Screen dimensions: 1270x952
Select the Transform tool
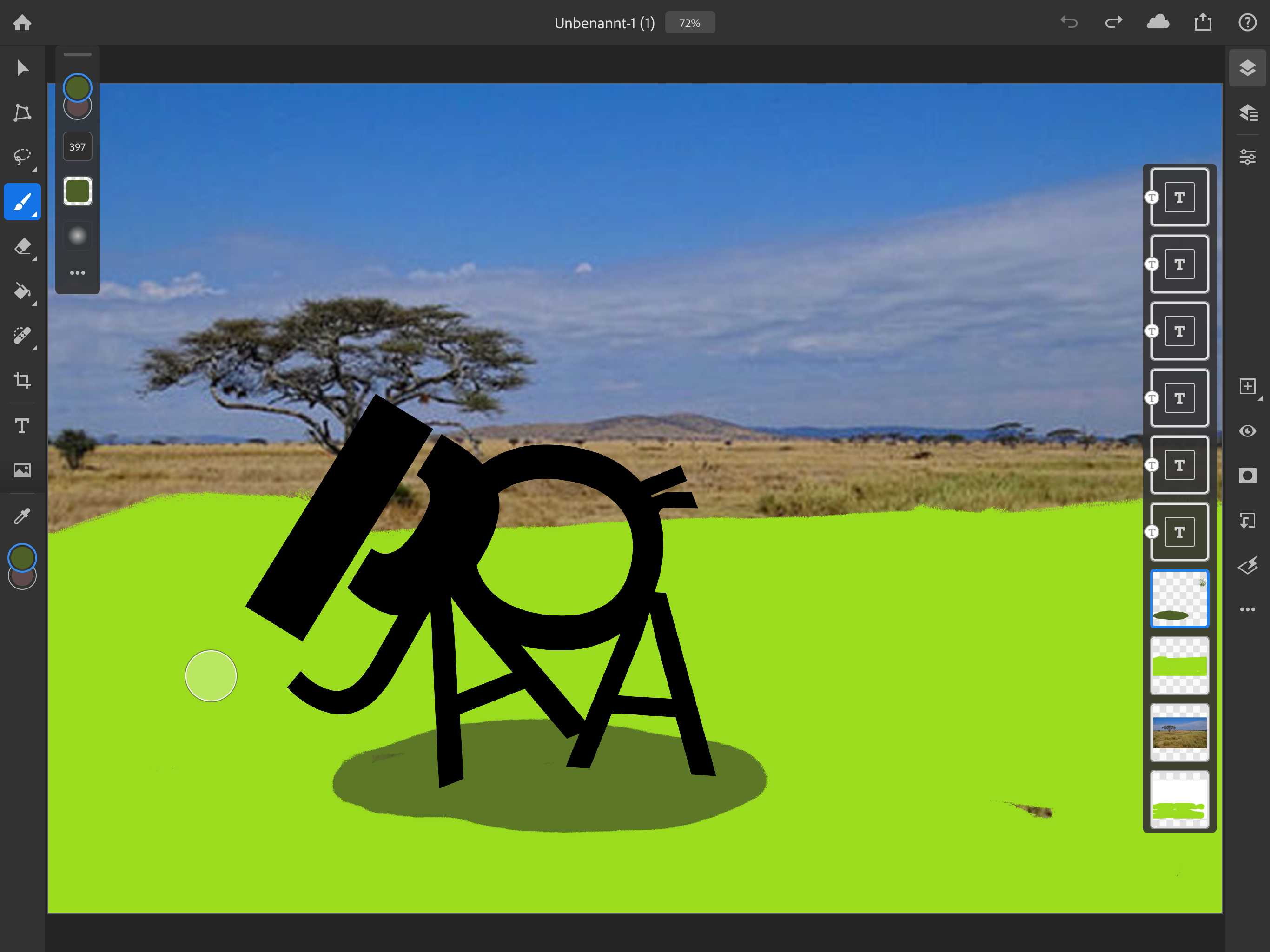point(22,112)
